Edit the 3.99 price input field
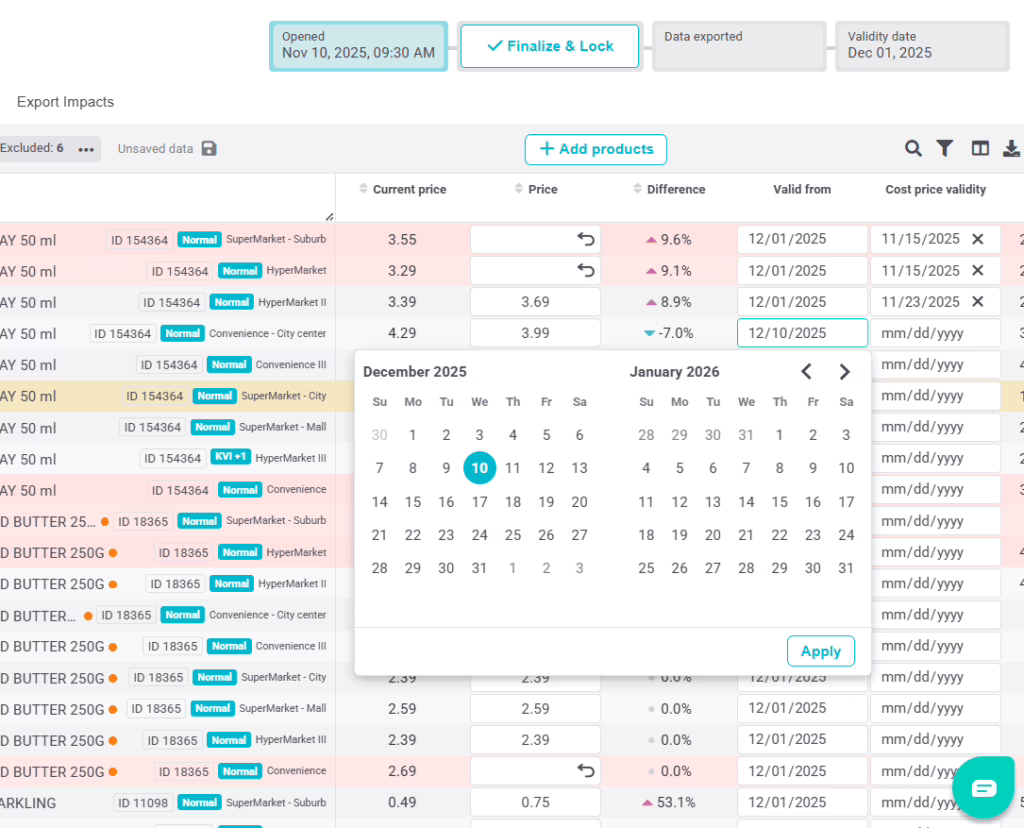This screenshot has height=828, width=1024. coord(535,333)
